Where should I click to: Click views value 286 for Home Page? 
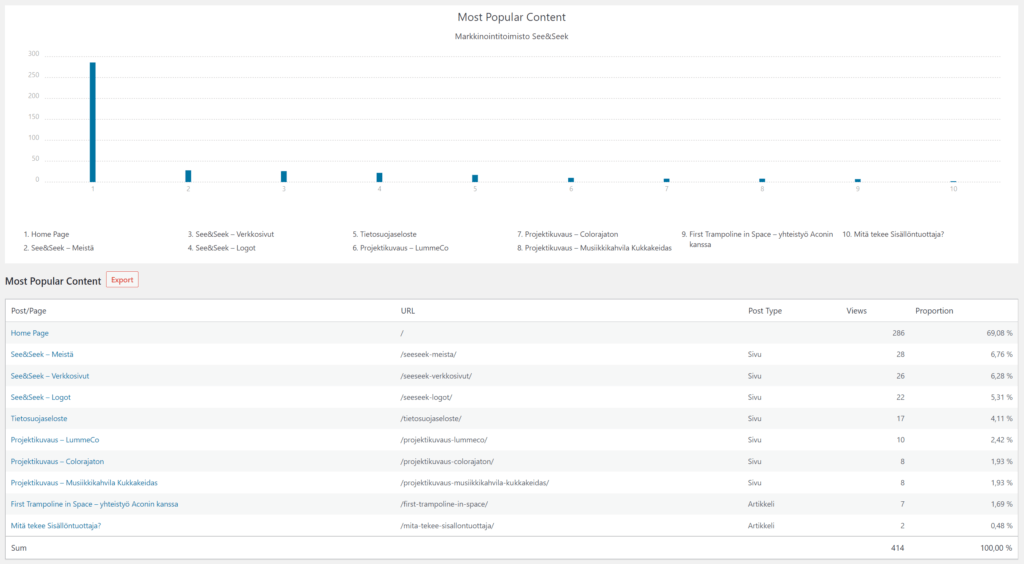[x=898, y=333]
